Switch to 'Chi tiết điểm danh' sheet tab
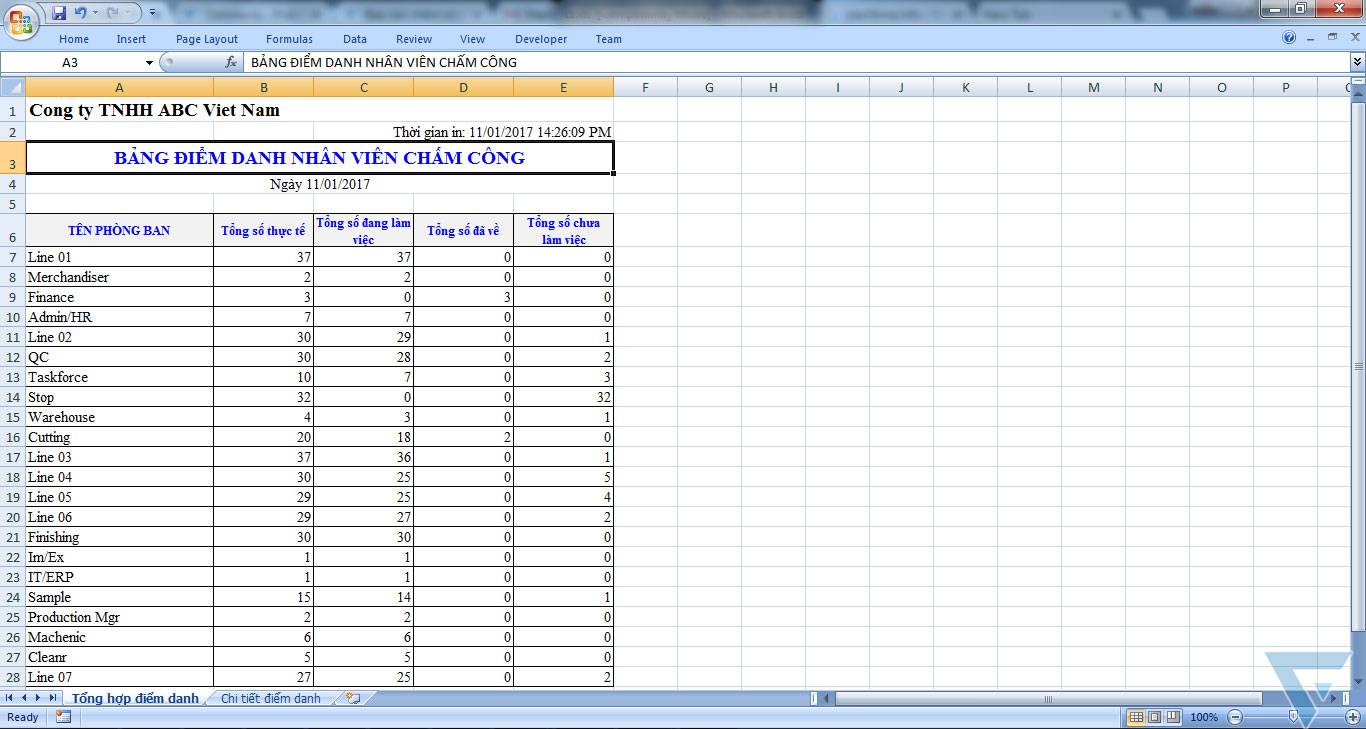Viewport: 1366px width, 729px height. pos(271,698)
